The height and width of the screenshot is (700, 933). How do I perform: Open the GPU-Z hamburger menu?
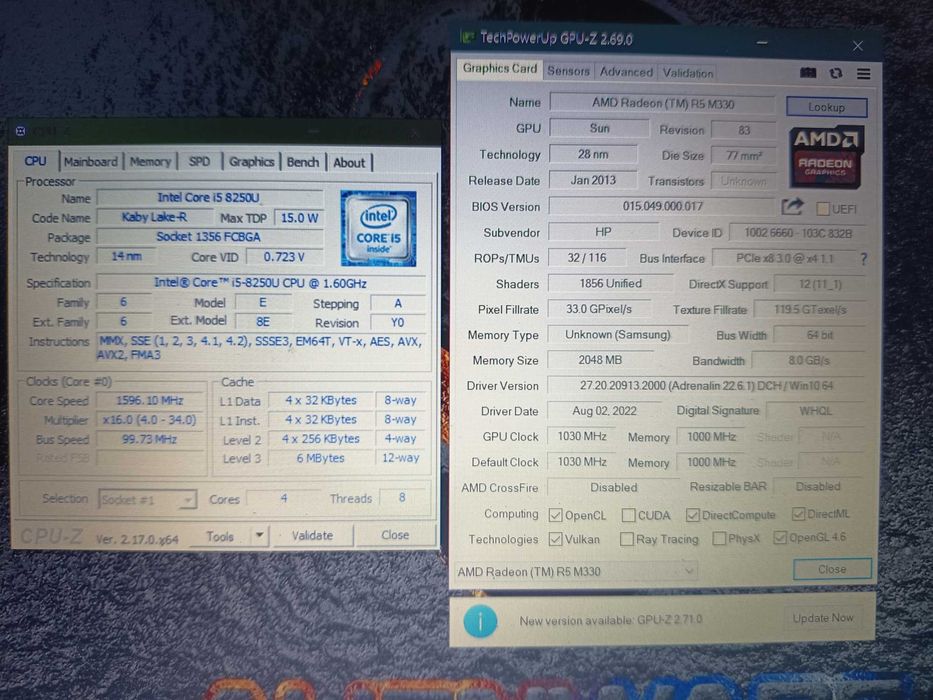863,73
